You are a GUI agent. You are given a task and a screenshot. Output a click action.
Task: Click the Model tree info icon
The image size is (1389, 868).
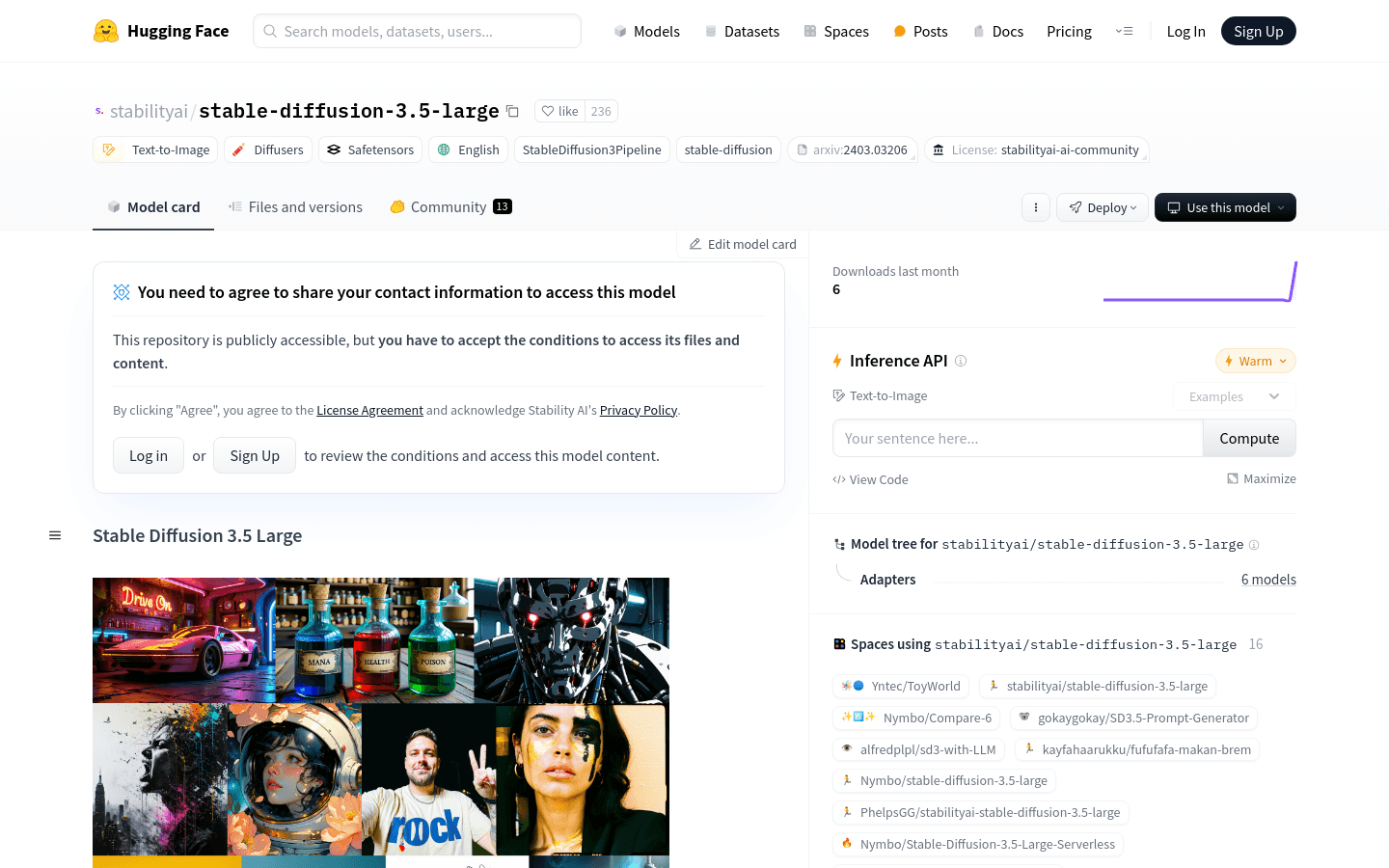1254,545
